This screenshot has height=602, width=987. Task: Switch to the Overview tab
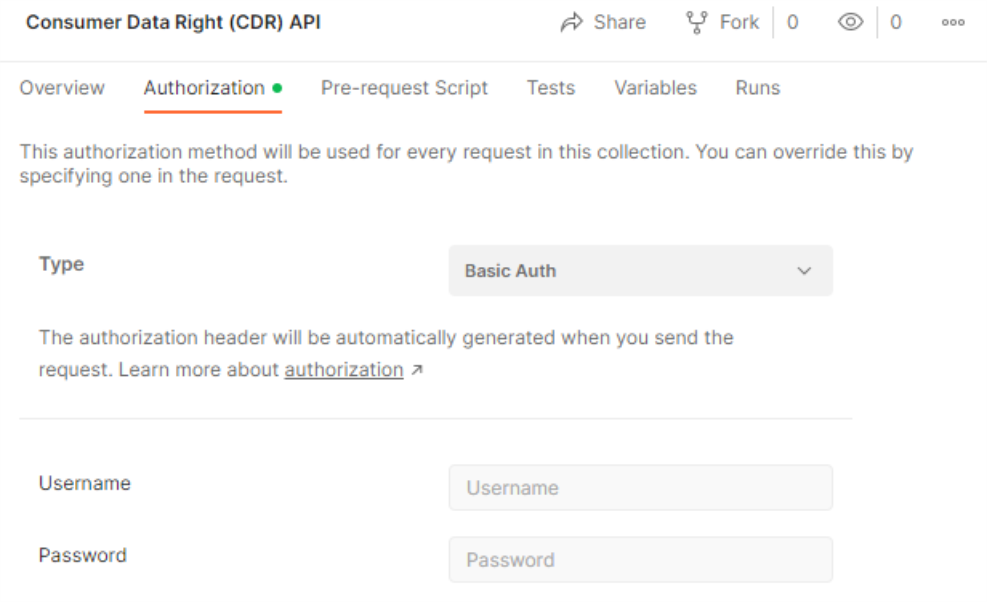click(62, 88)
